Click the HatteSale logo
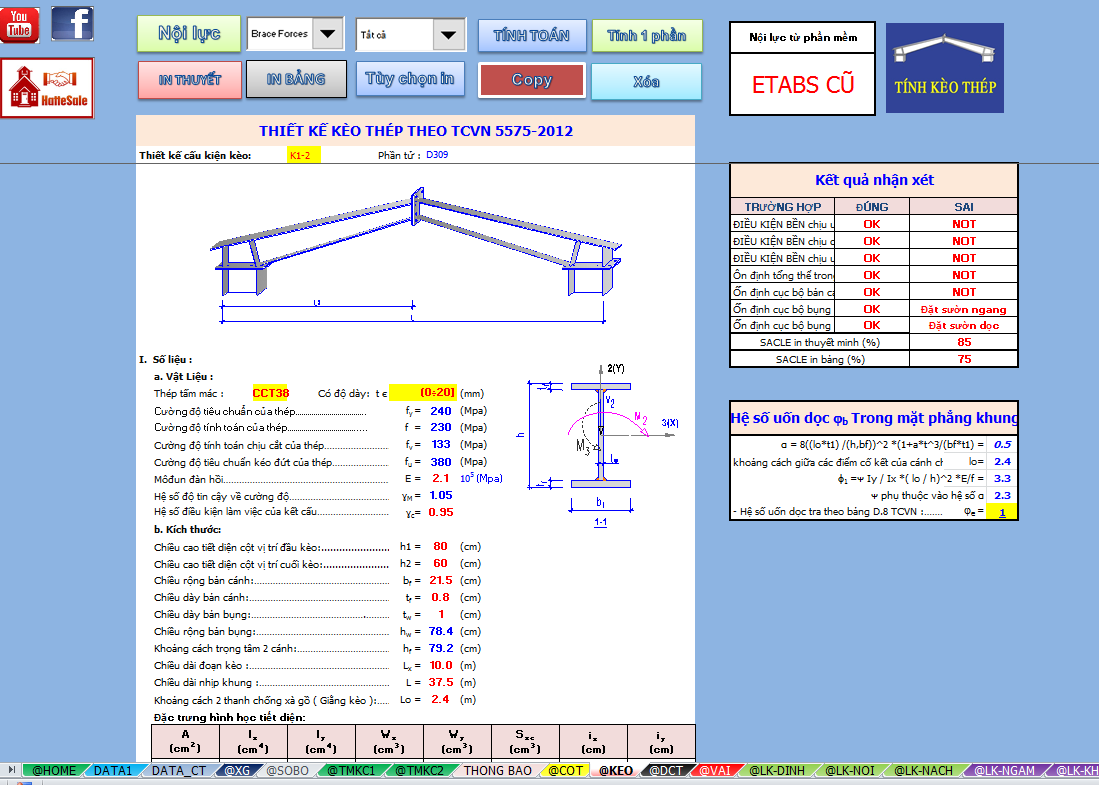Viewport: 1099px width, 785px height. point(47,88)
